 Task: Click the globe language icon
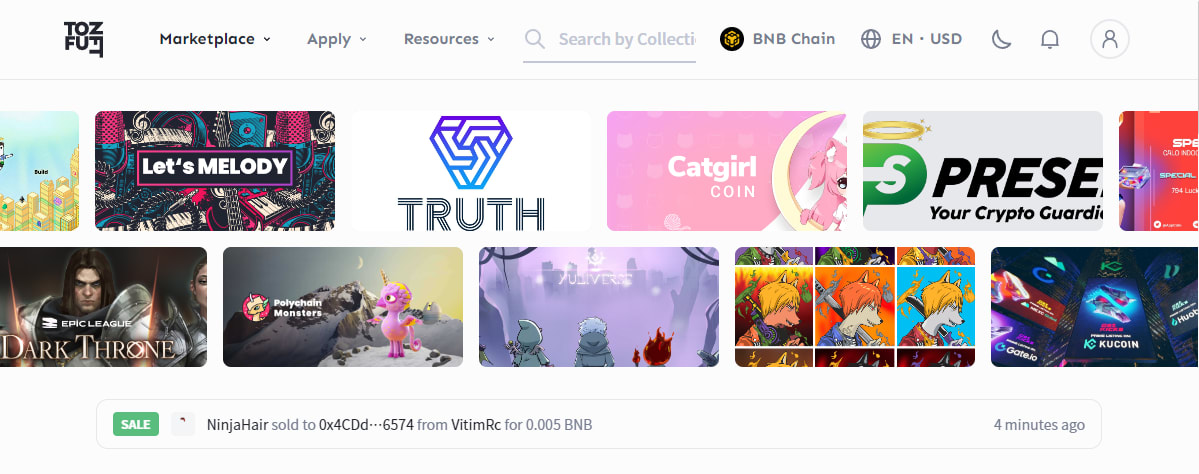[x=871, y=39]
